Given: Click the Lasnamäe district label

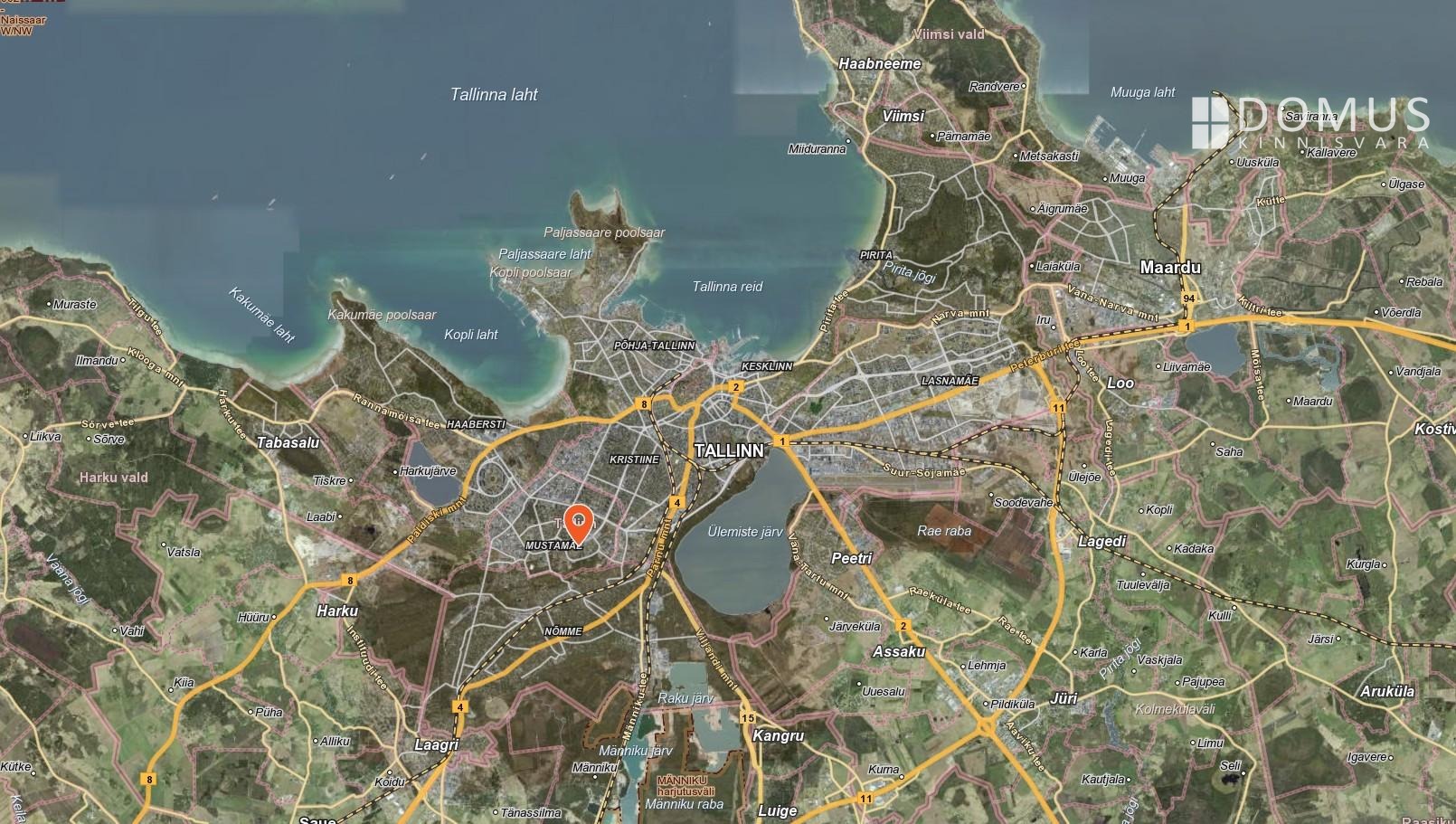Looking at the screenshot, I should click(950, 381).
